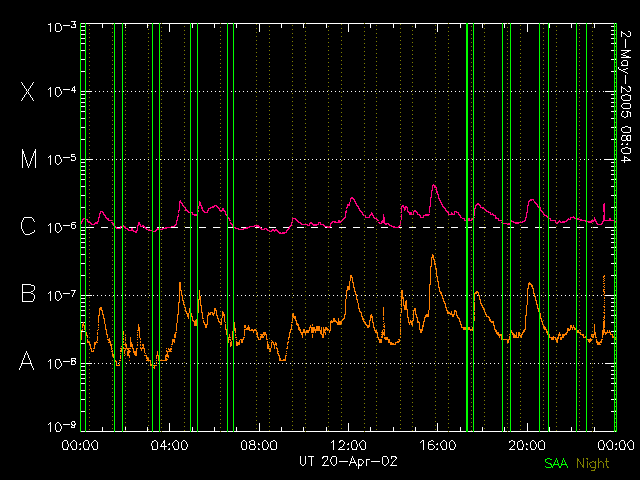Click the Night legend label

593,464
